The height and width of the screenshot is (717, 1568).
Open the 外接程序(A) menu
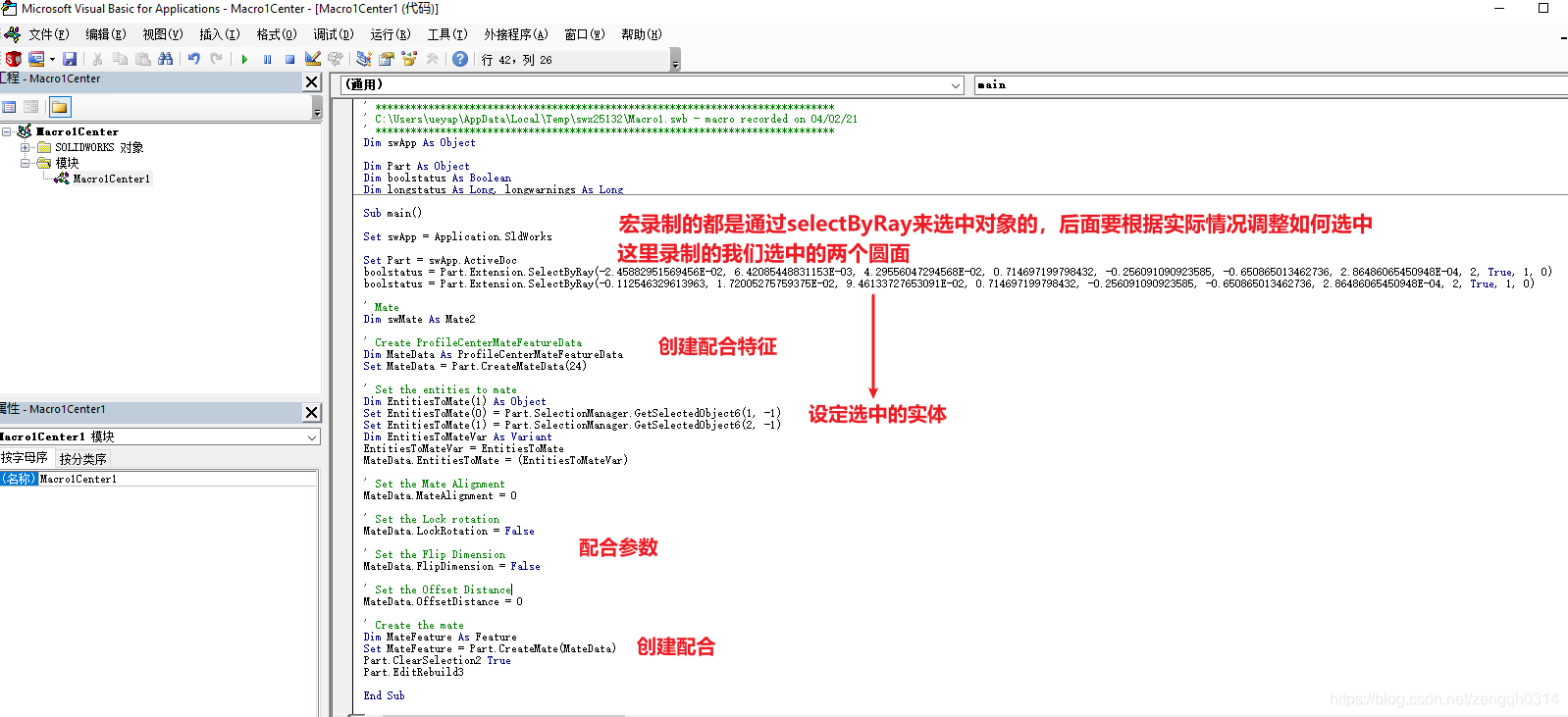[x=515, y=34]
